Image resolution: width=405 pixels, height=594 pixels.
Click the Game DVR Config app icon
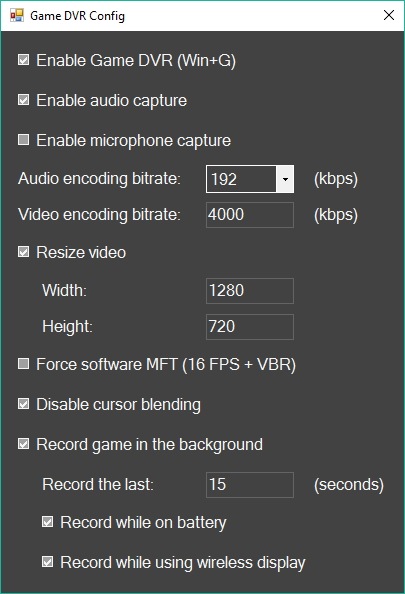[17, 16]
